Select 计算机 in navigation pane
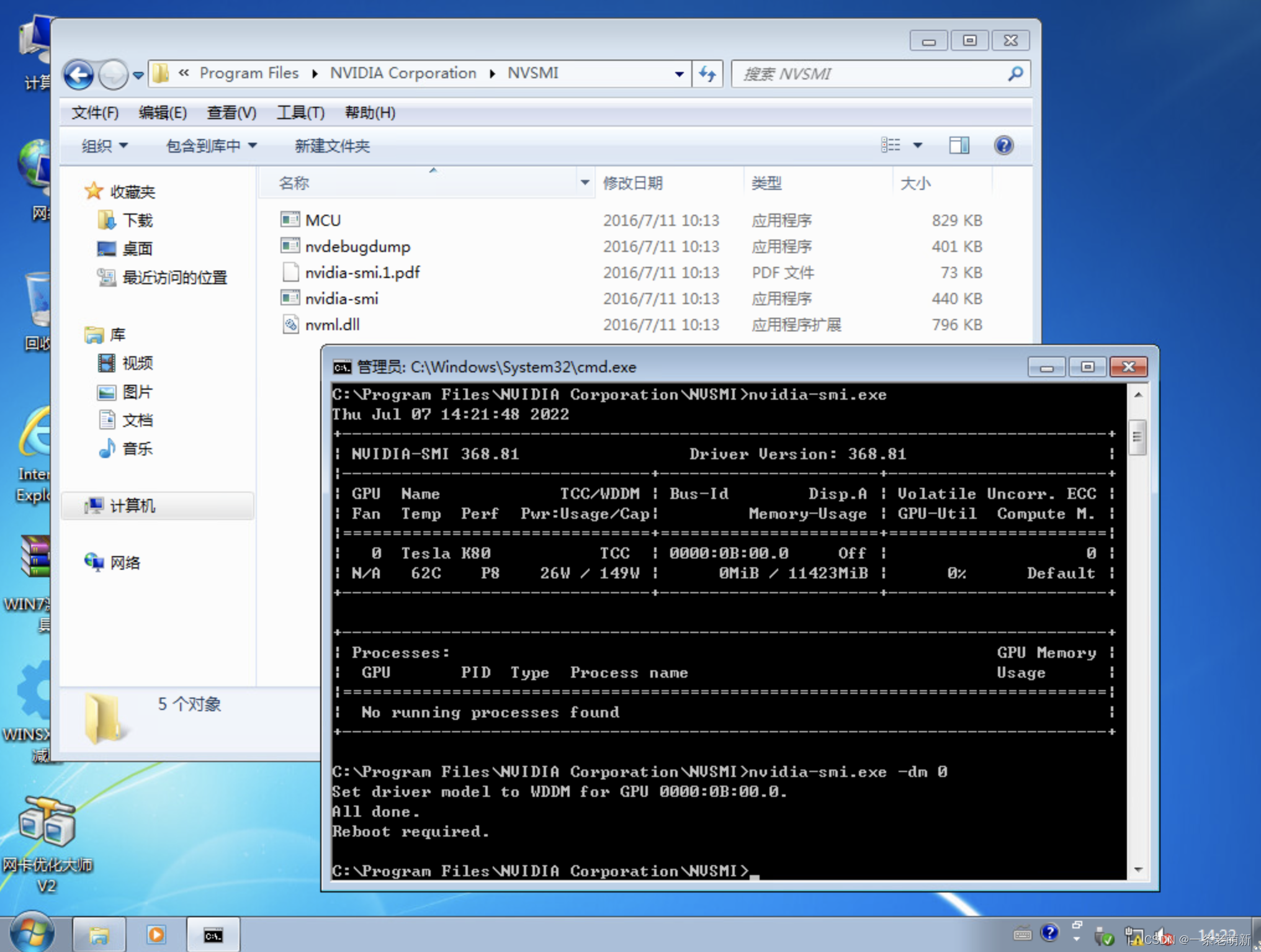1261x952 pixels. point(132,506)
